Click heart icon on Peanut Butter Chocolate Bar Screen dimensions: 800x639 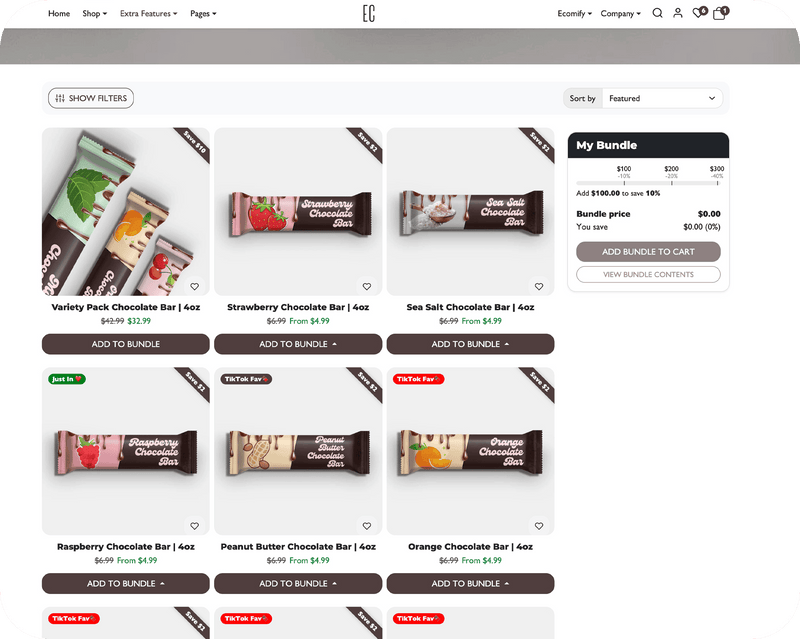click(367, 526)
